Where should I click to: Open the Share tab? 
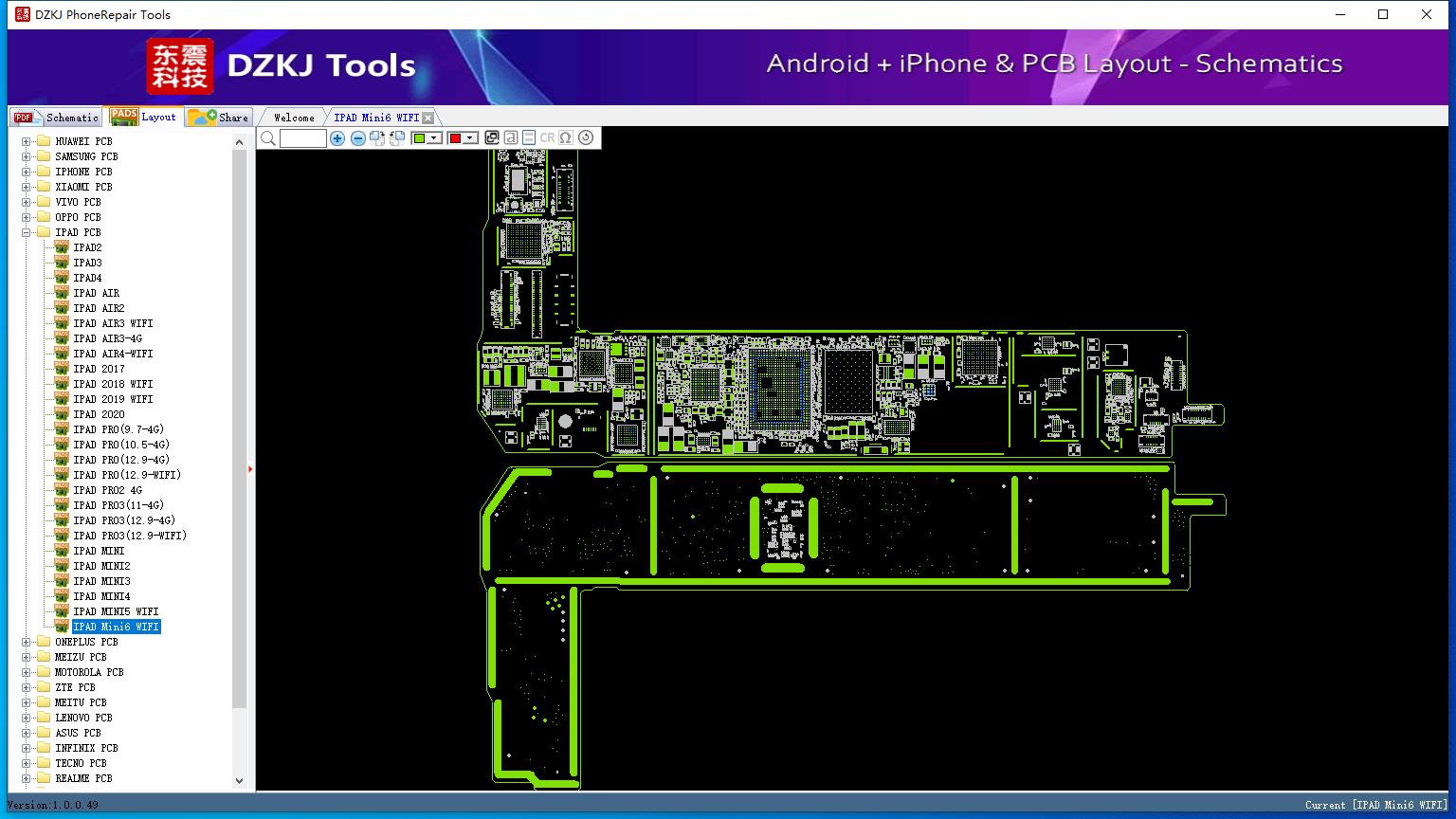click(218, 118)
